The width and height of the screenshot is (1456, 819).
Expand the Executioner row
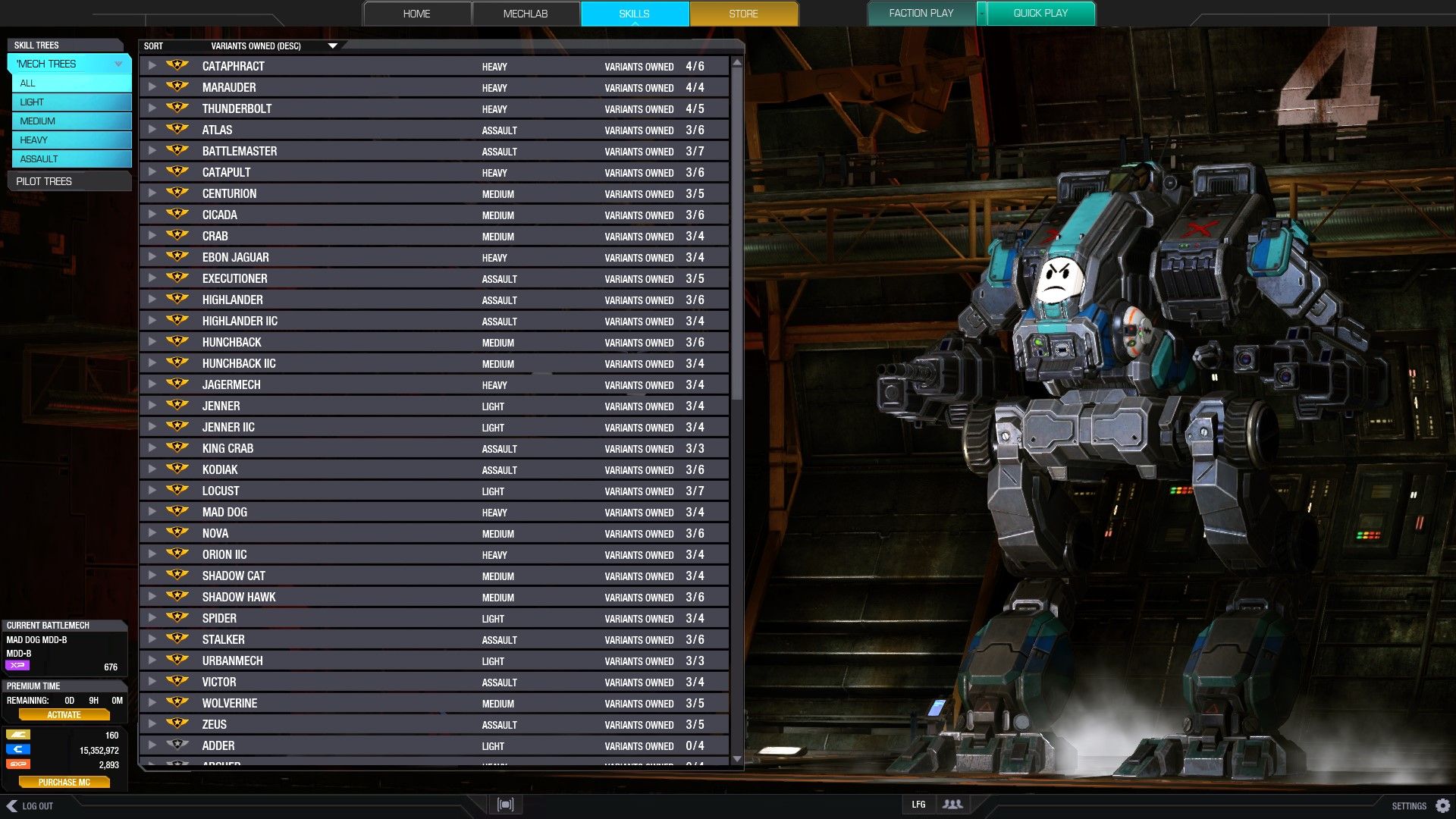click(152, 278)
